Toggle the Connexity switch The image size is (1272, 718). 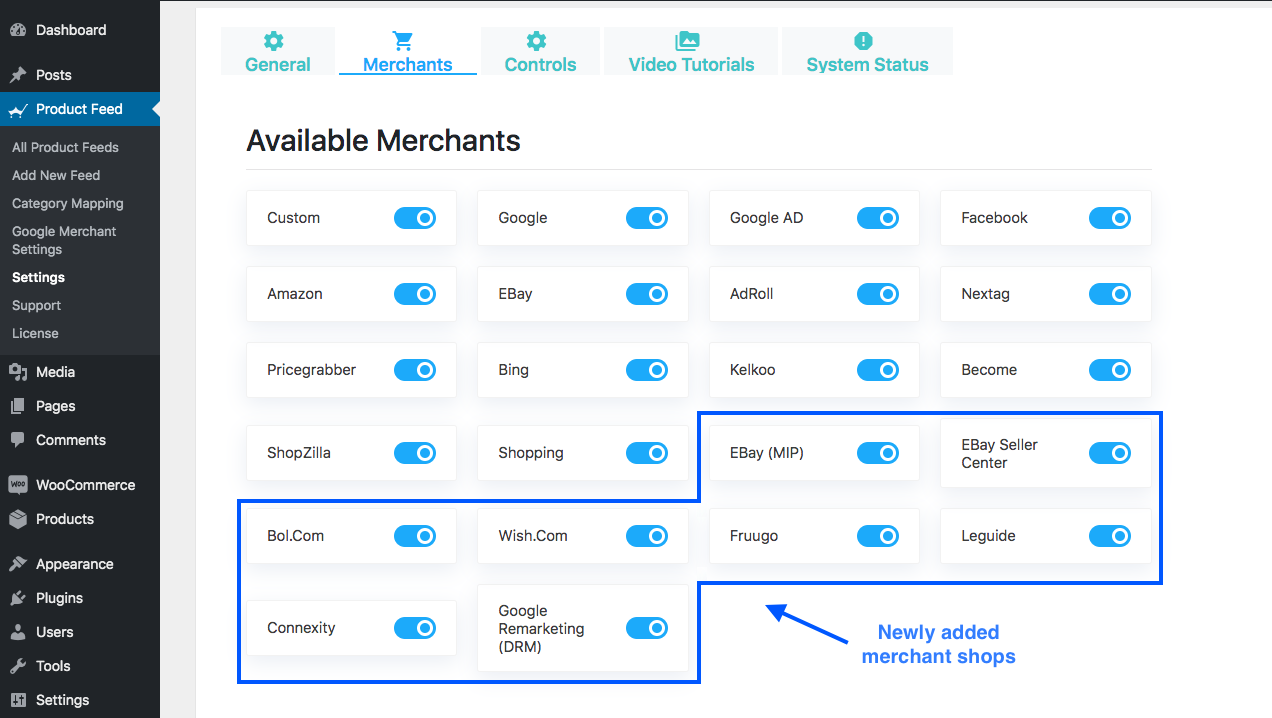[x=415, y=628]
